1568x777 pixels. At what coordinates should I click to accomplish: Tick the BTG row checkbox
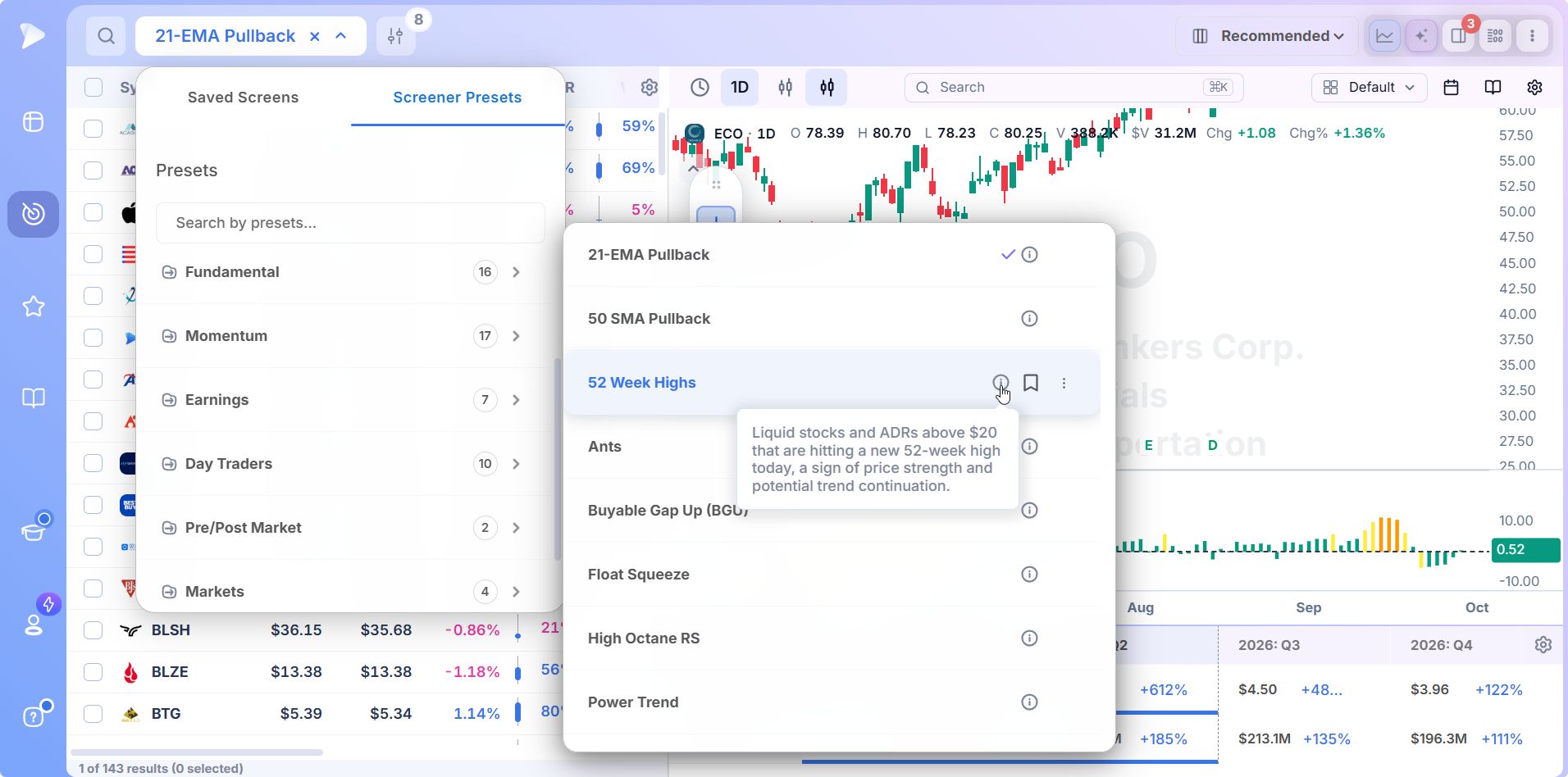pyautogui.click(x=93, y=714)
